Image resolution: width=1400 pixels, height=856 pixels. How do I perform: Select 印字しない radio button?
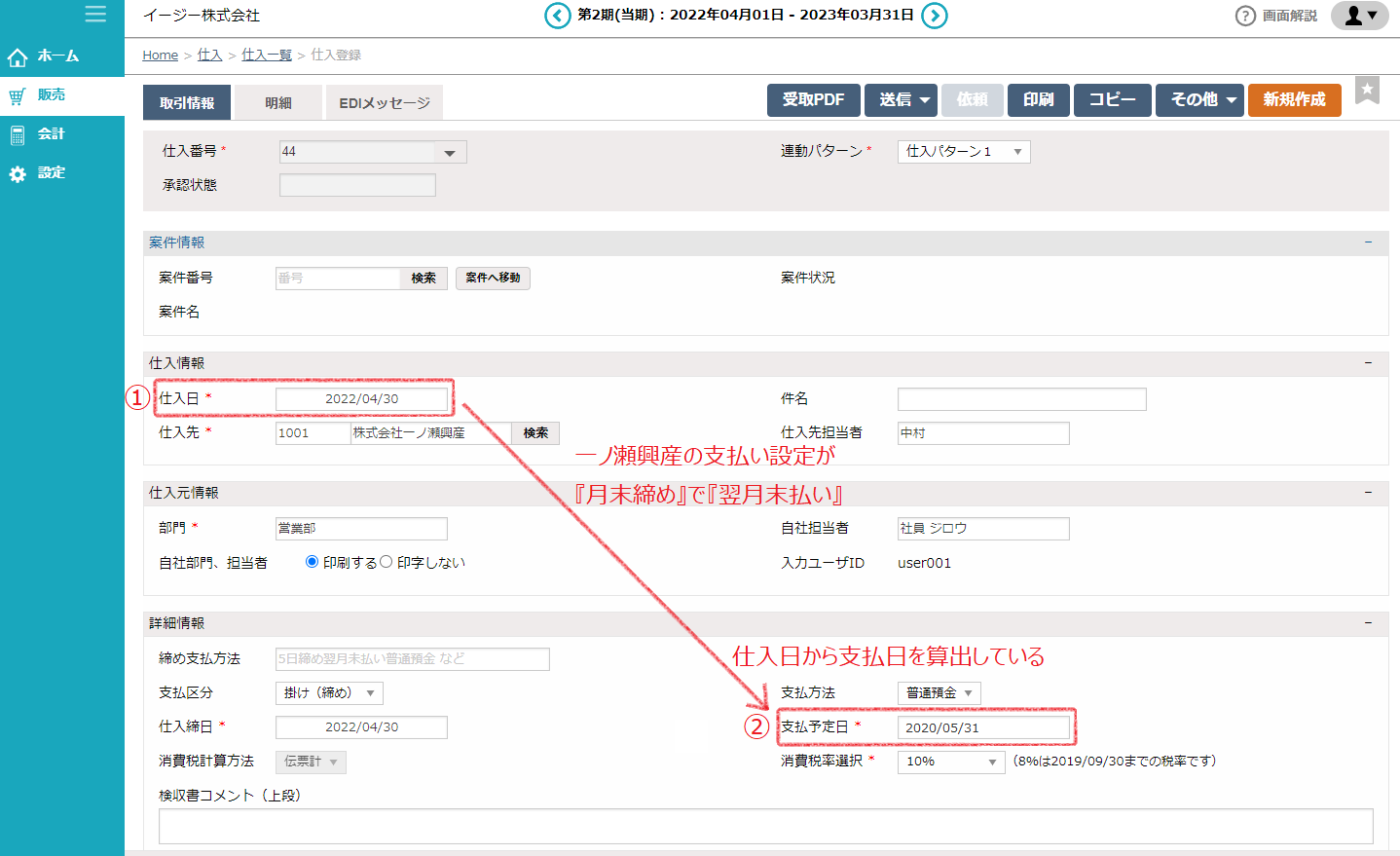pyautogui.click(x=387, y=562)
